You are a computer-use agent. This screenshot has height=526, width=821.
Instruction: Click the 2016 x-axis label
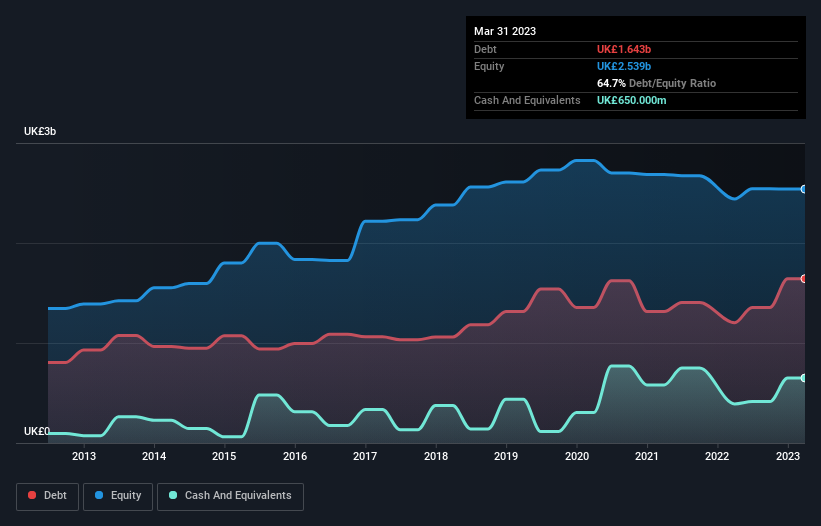pos(295,456)
